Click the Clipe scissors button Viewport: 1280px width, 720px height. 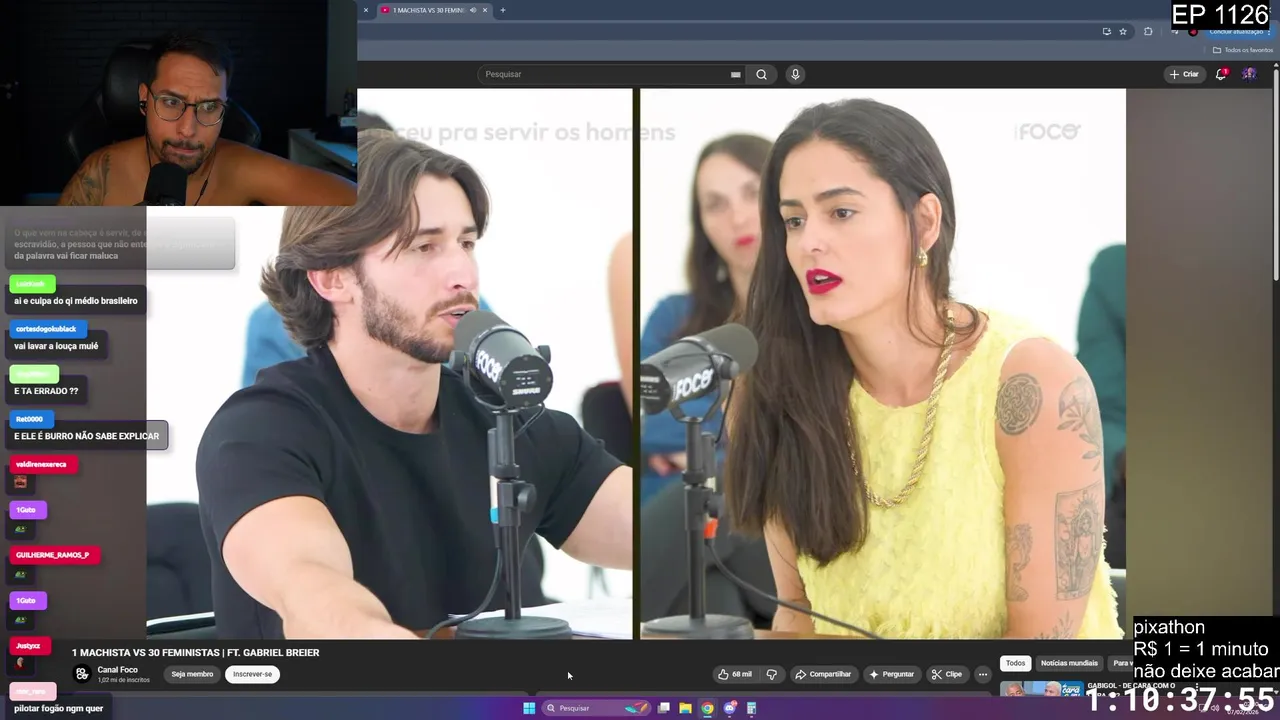[x=946, y=674]
